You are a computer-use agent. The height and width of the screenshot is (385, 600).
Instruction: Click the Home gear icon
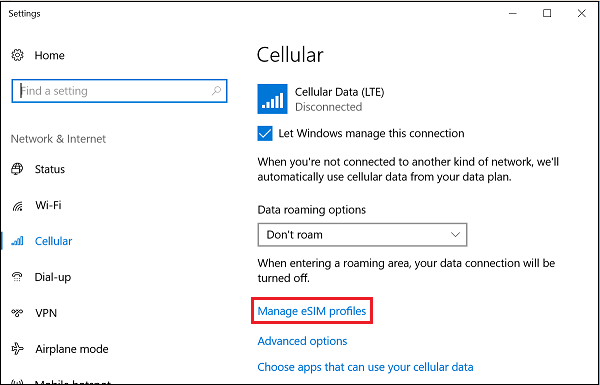(x=17, y=55)
